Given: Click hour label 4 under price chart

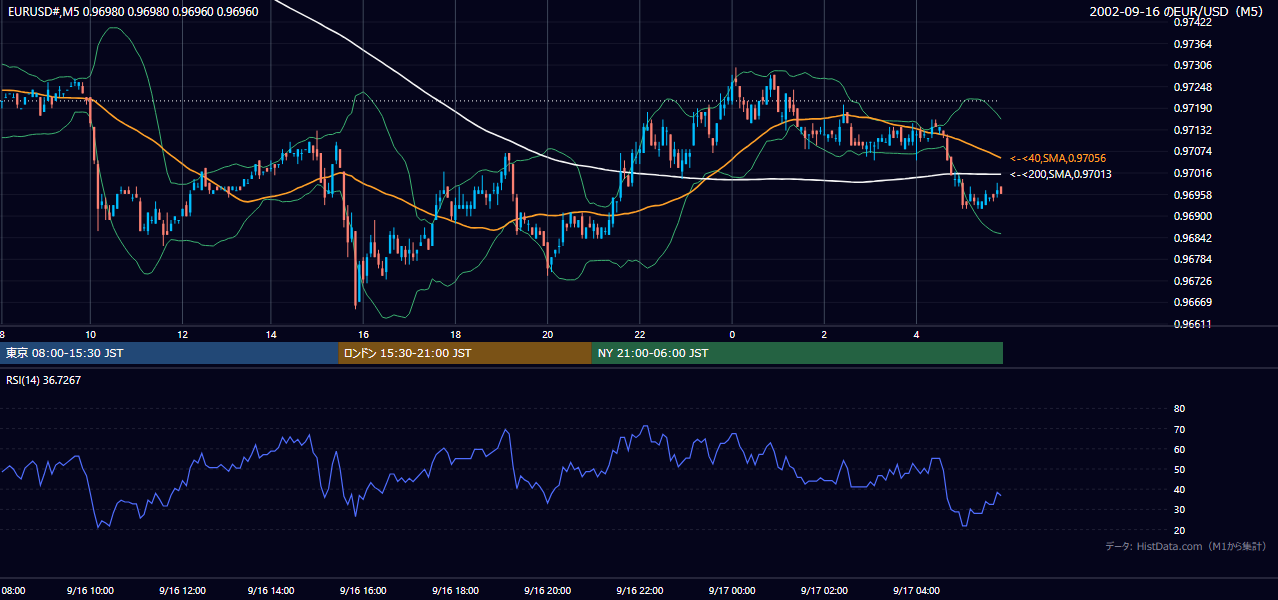Looking at the screenshot, I should pyautogui.click(x=917, y=334).
